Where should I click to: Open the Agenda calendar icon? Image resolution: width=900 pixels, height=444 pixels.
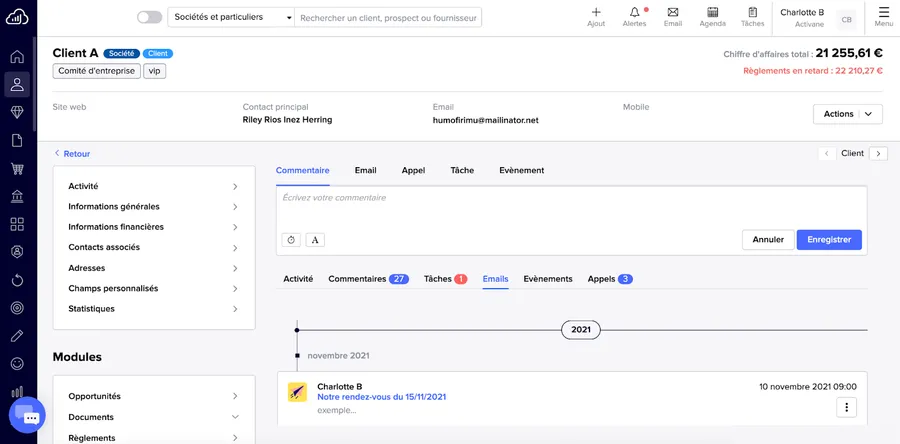pos(713,17)
